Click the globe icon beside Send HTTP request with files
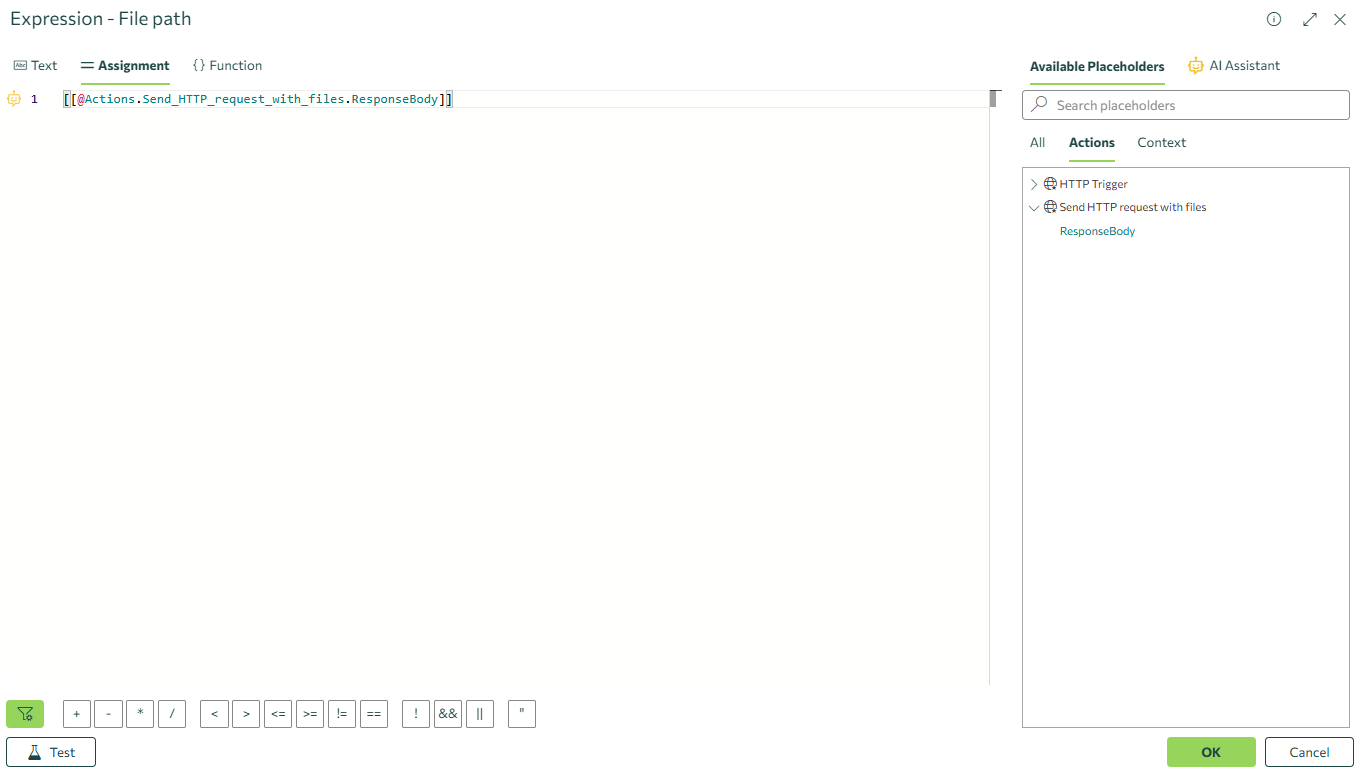 [x=1050, y=206]
